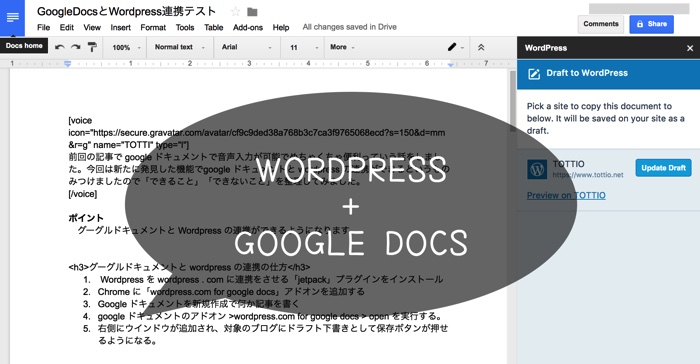
Task: Close the WordPress sidebar panel
Action: click(690, 48)
